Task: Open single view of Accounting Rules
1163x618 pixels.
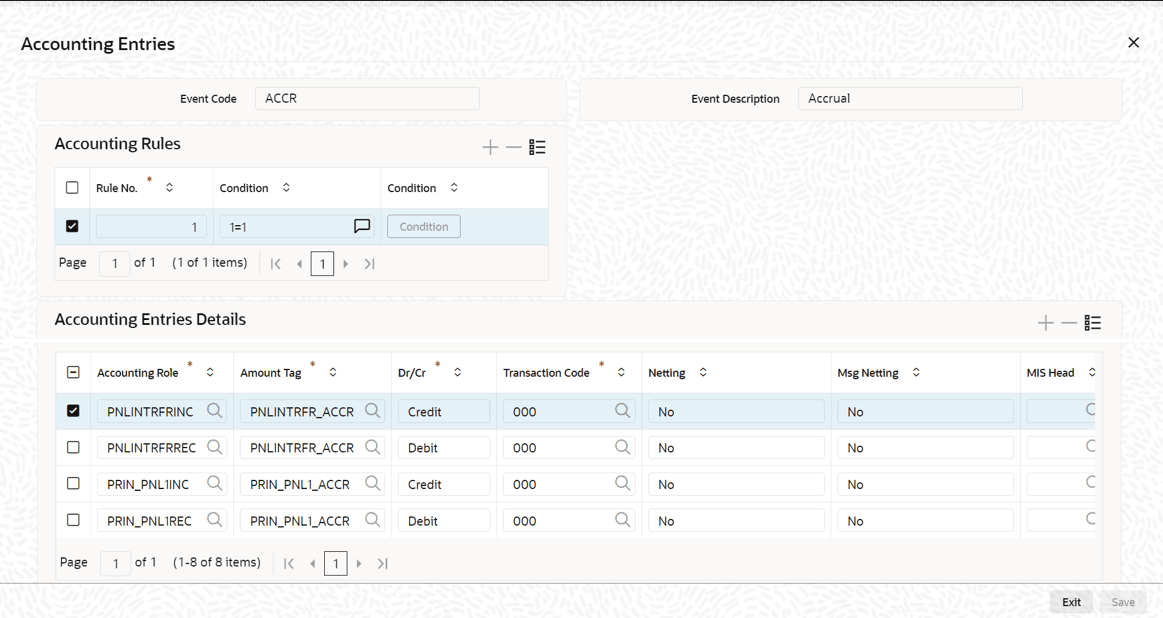Action: tap(538, 147)
